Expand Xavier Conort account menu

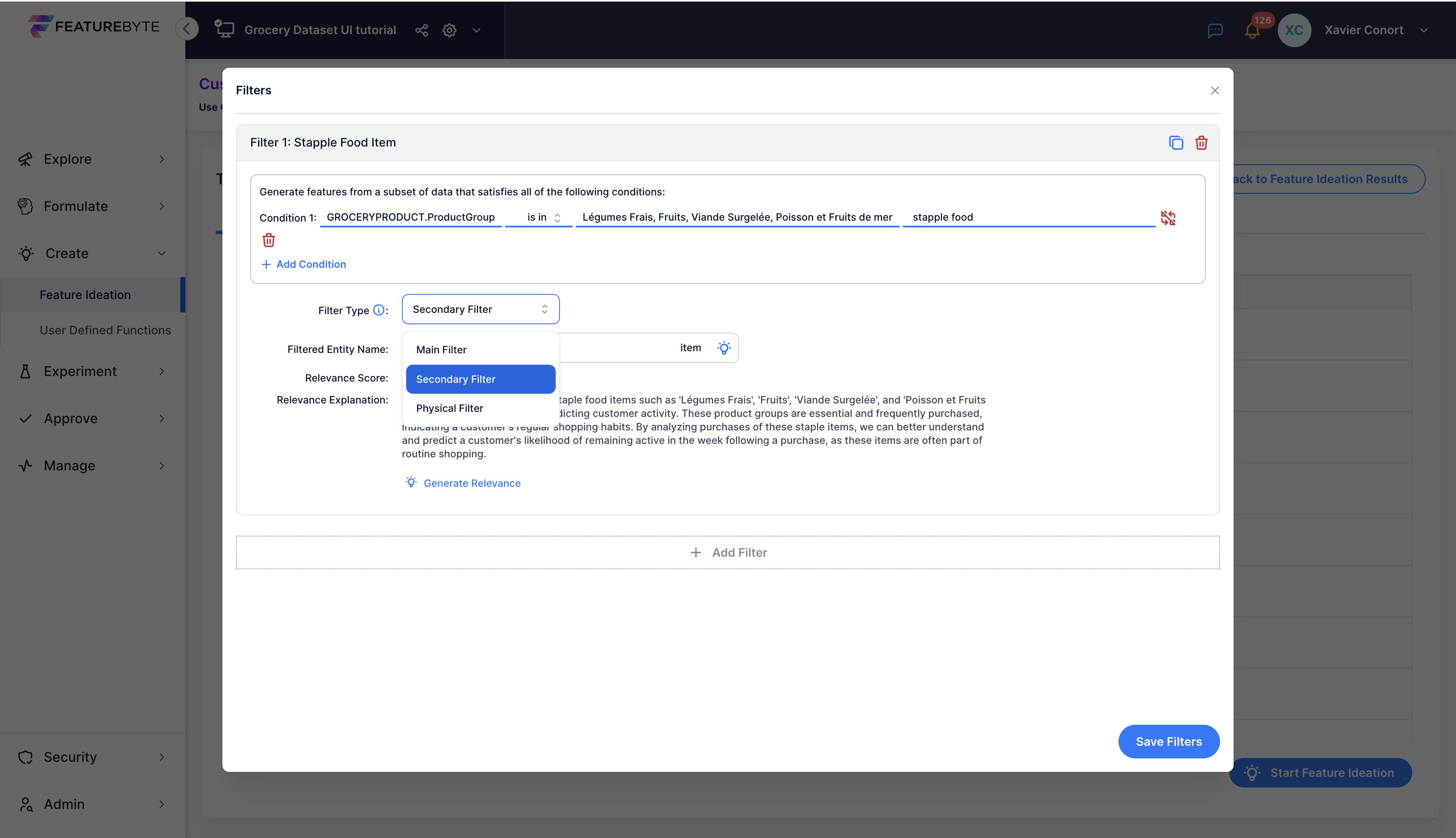click(x=1424, y=30)
